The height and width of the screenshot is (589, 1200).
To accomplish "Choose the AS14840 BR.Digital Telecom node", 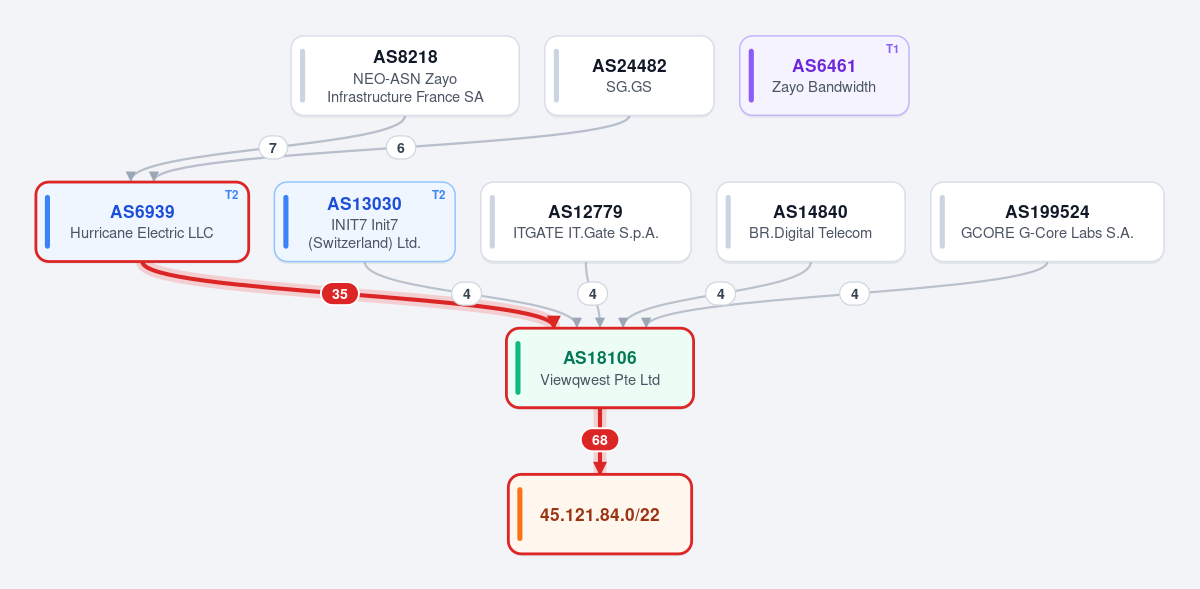I will pyautogui.click(x=811, y=222).
